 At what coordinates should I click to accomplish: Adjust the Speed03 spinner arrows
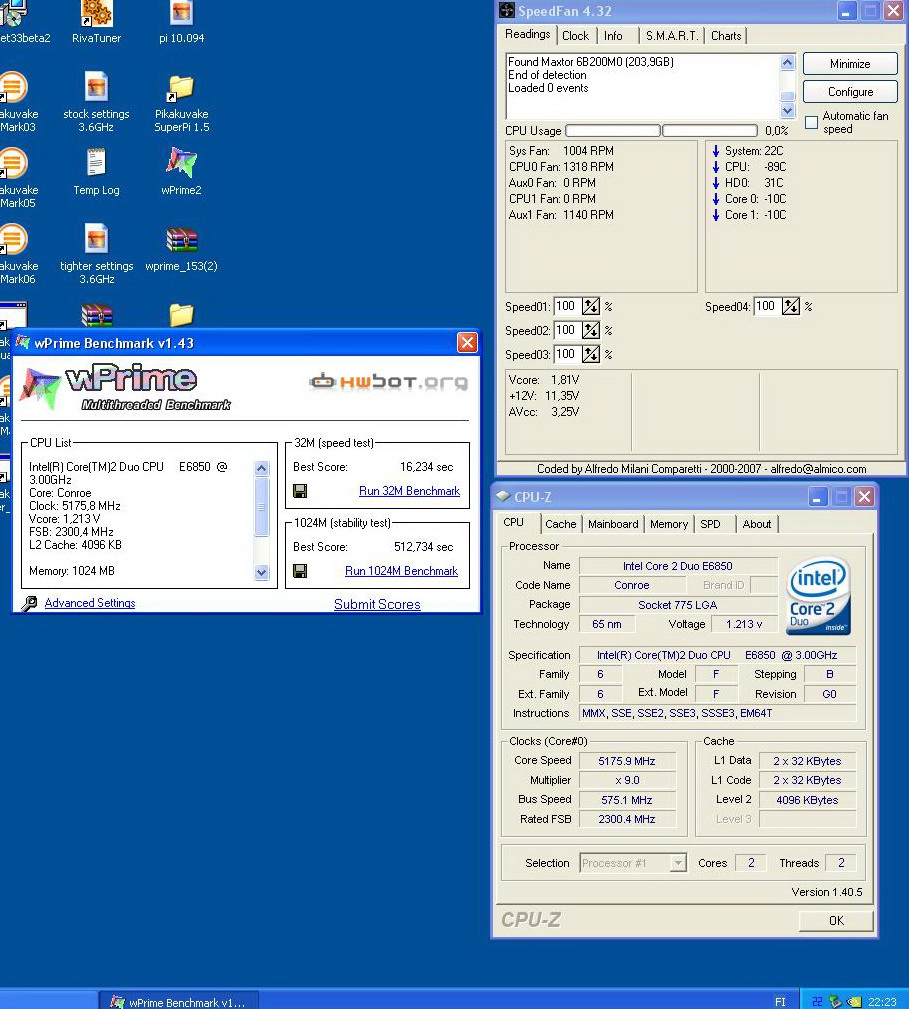click(591, 354)
